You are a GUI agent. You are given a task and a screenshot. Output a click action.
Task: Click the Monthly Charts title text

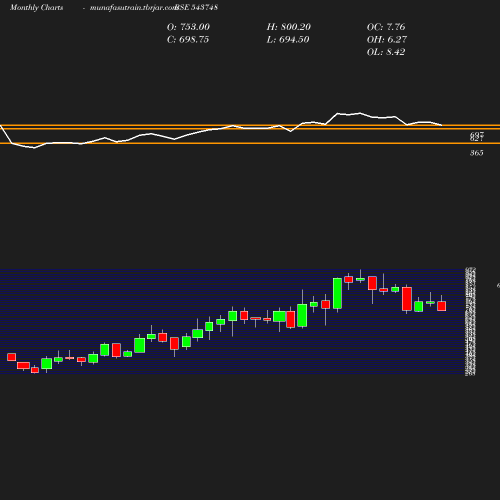[37, 7]
